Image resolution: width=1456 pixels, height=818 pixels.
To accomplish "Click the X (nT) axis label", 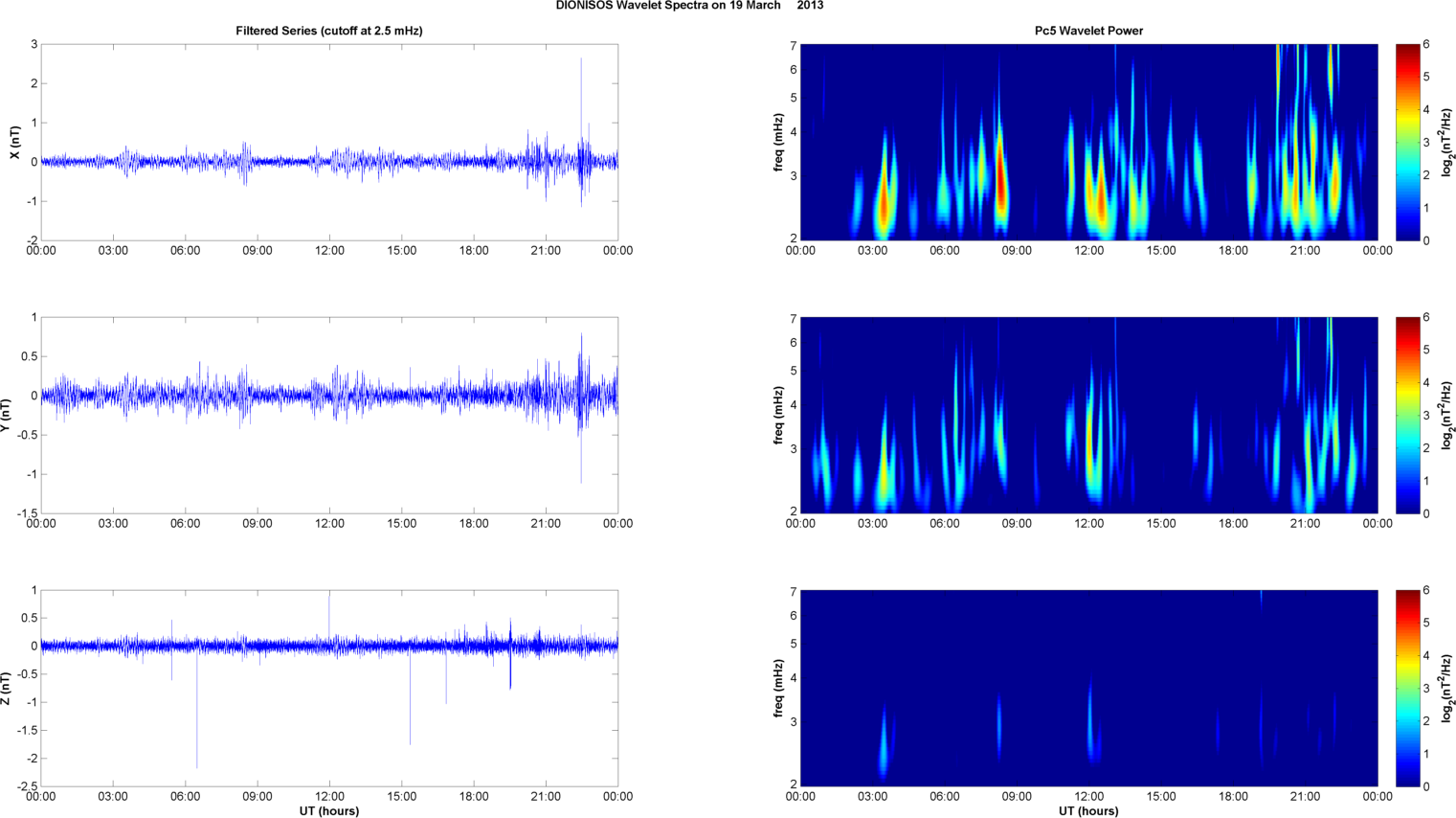I will (x=14, y=142).
